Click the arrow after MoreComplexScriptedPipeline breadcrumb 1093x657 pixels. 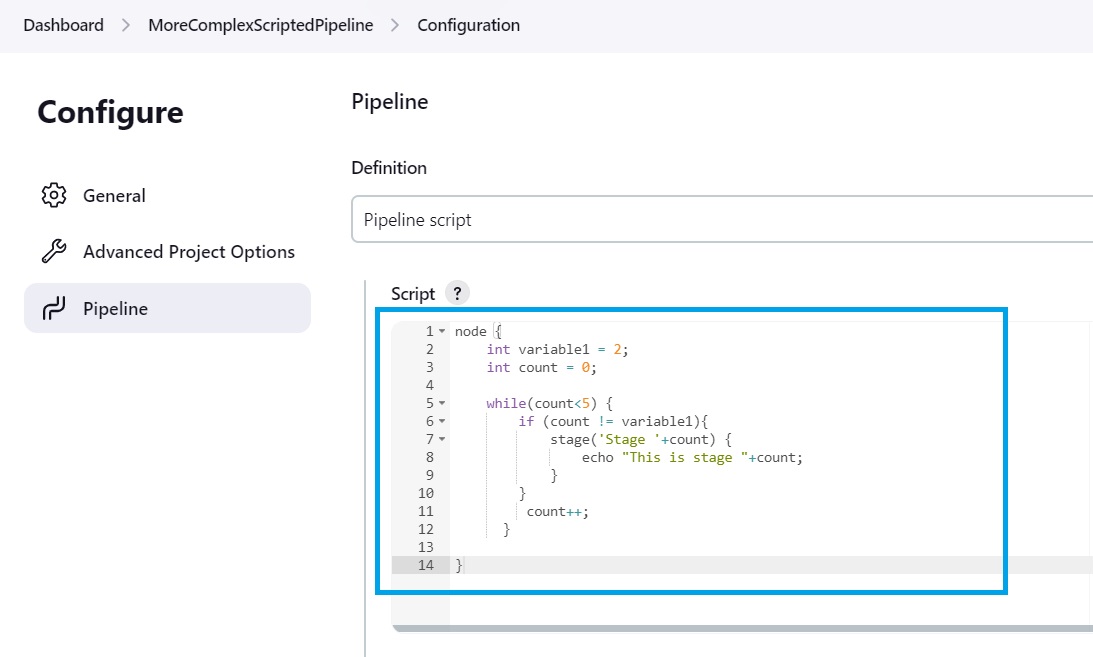coord(395,25)
